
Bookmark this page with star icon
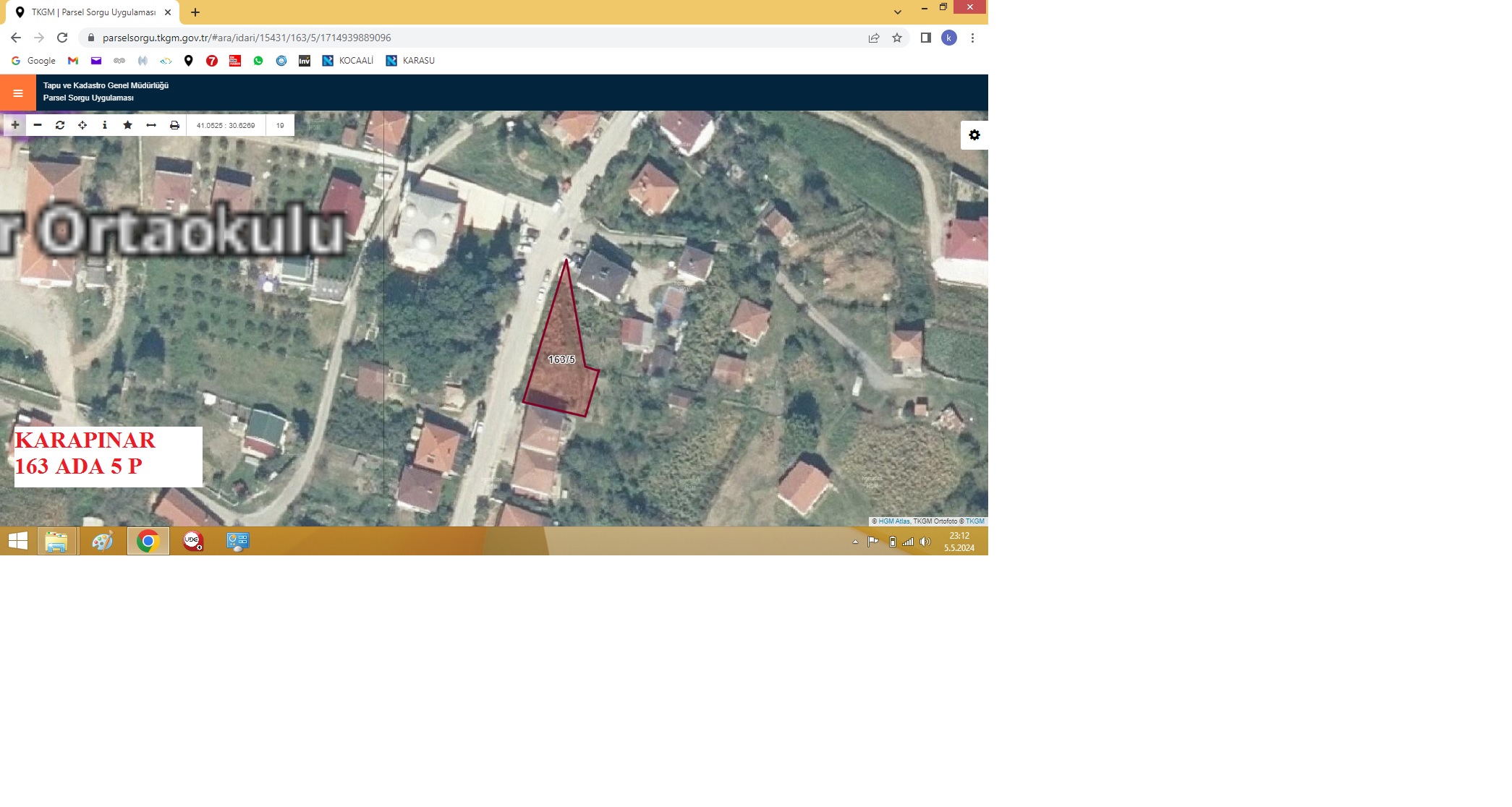897,38
